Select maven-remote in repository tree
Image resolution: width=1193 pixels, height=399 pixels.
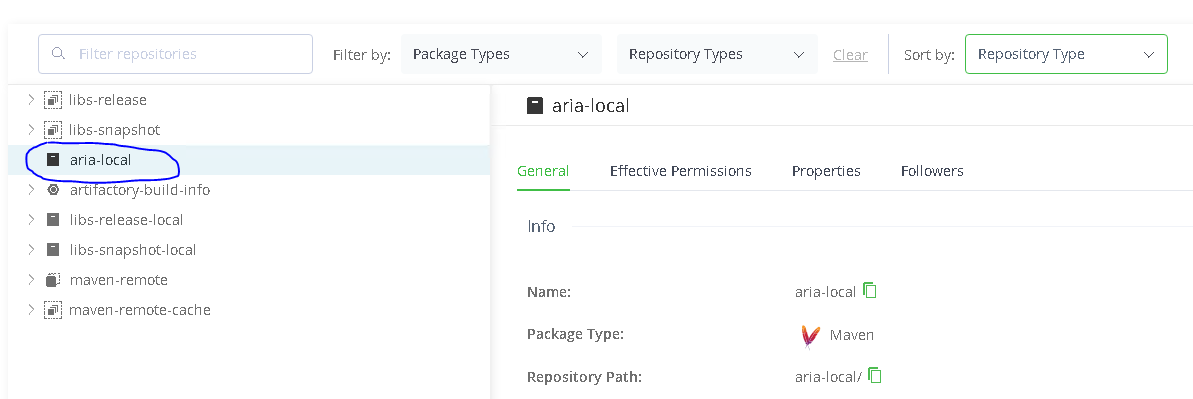[118, 279]
